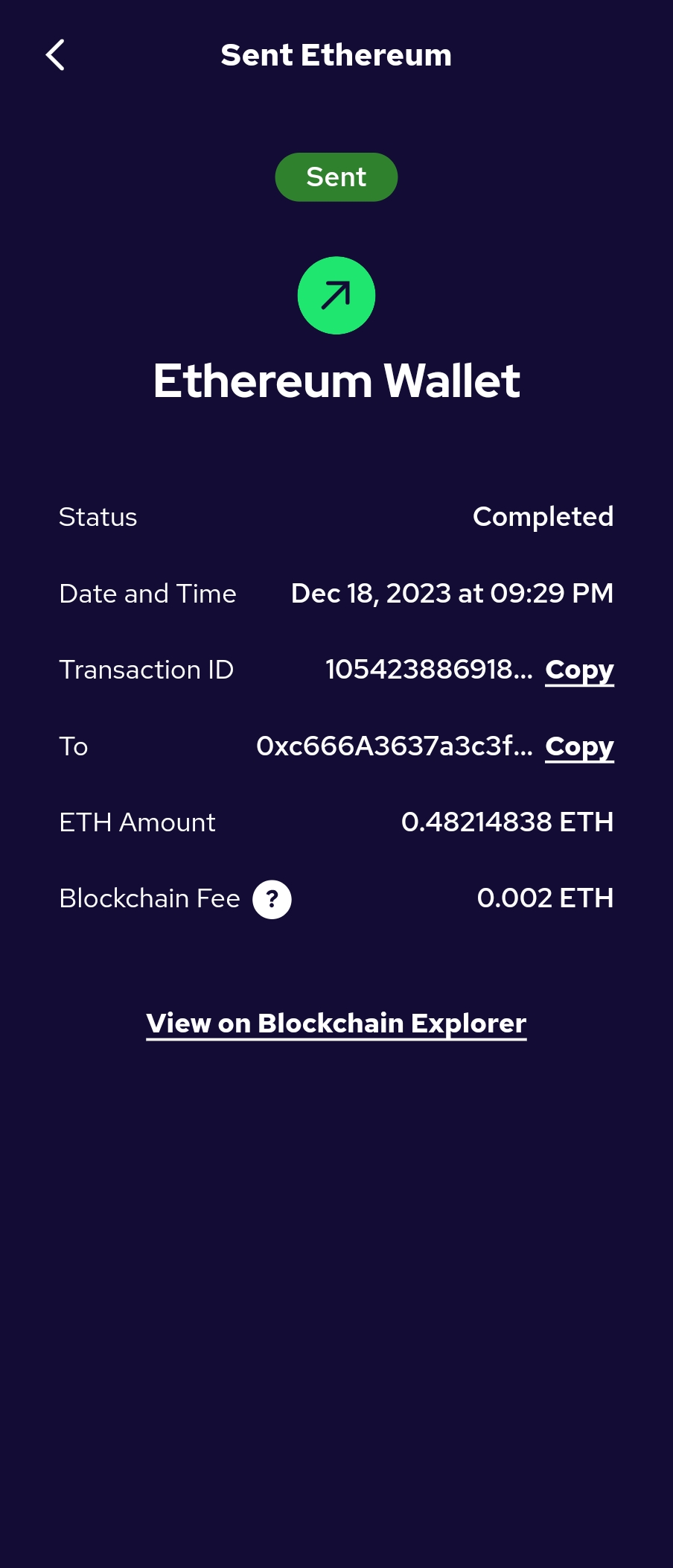Click the 0.48214838 ETH amount value

pyautogui.click(x=507, y=822)
